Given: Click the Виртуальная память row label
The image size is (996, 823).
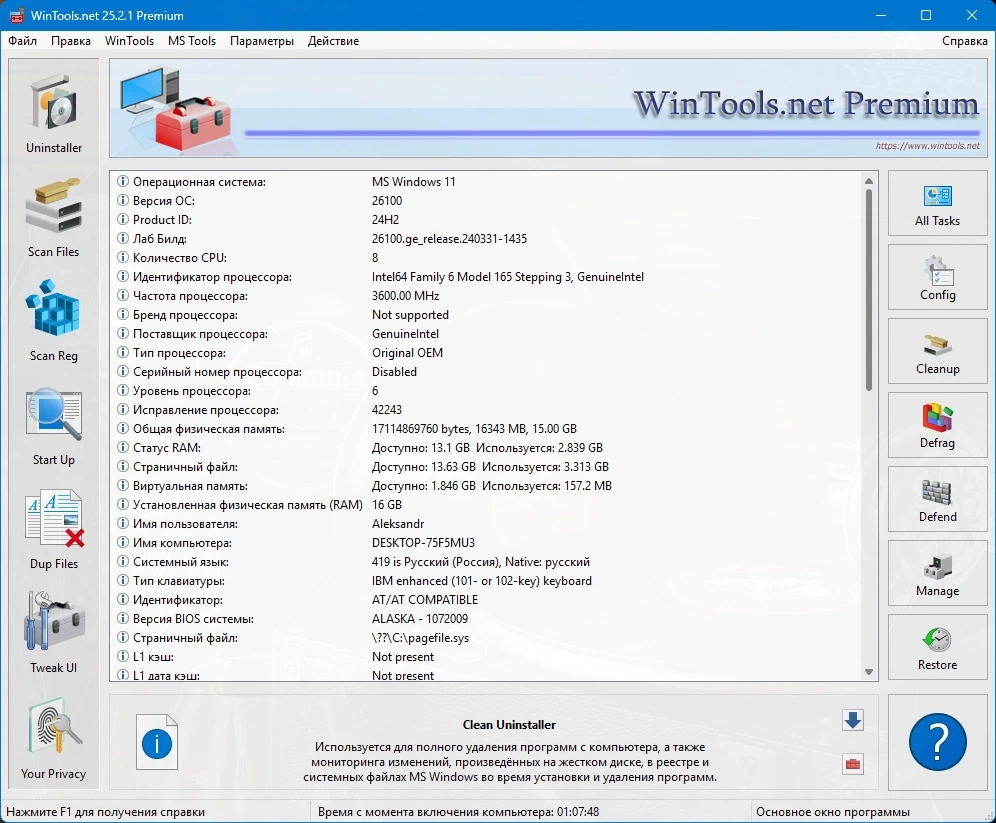Looking at the screenshot, I should coord(190,486).
